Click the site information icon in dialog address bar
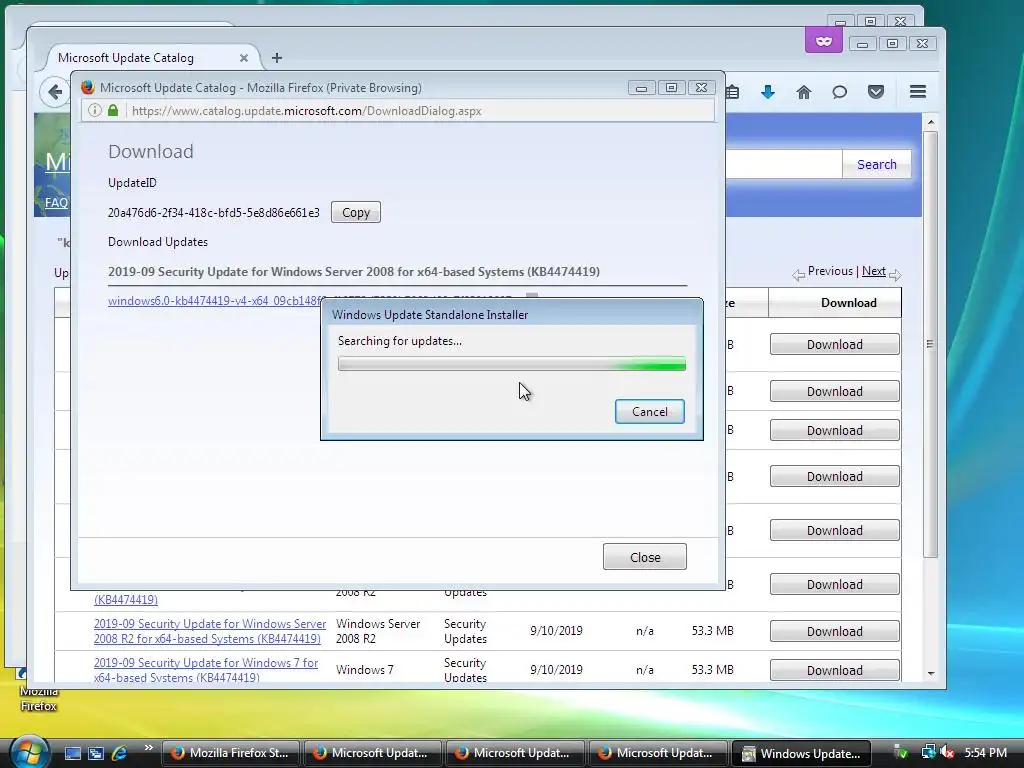This screenshot has height=768, width=1024. pos(94,110)
